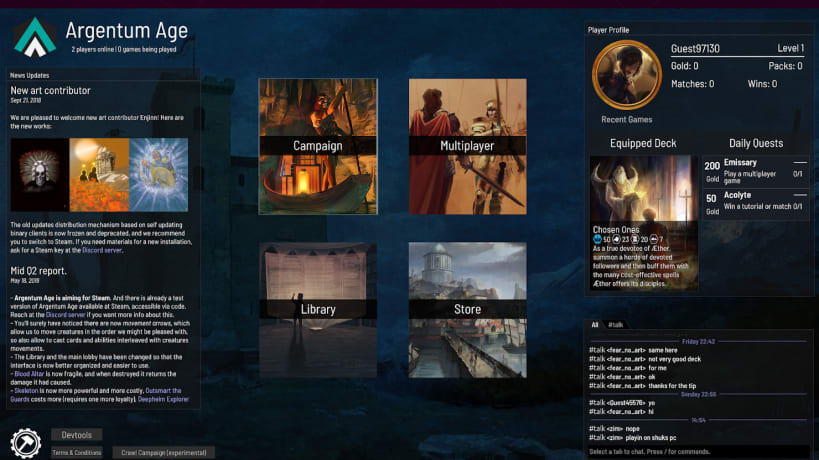View the skull artwork thumbnail
Viewport: 819px width, 460px height.
pos(40,175)
